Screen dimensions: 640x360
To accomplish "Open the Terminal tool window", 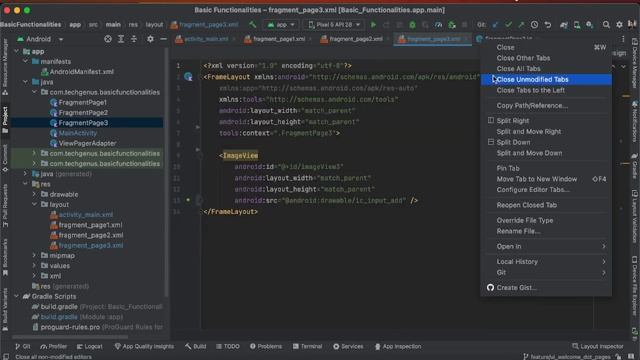I will click(x=307, y=346).
